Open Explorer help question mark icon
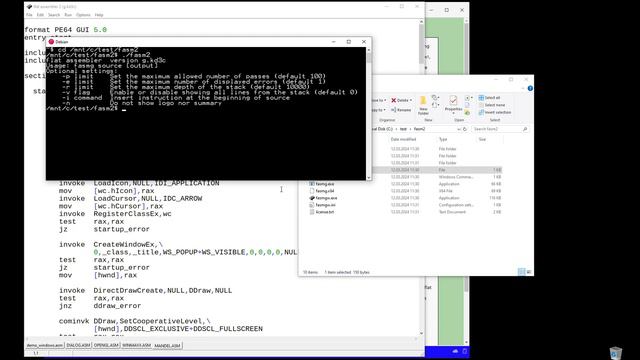 tap(530, 89)
